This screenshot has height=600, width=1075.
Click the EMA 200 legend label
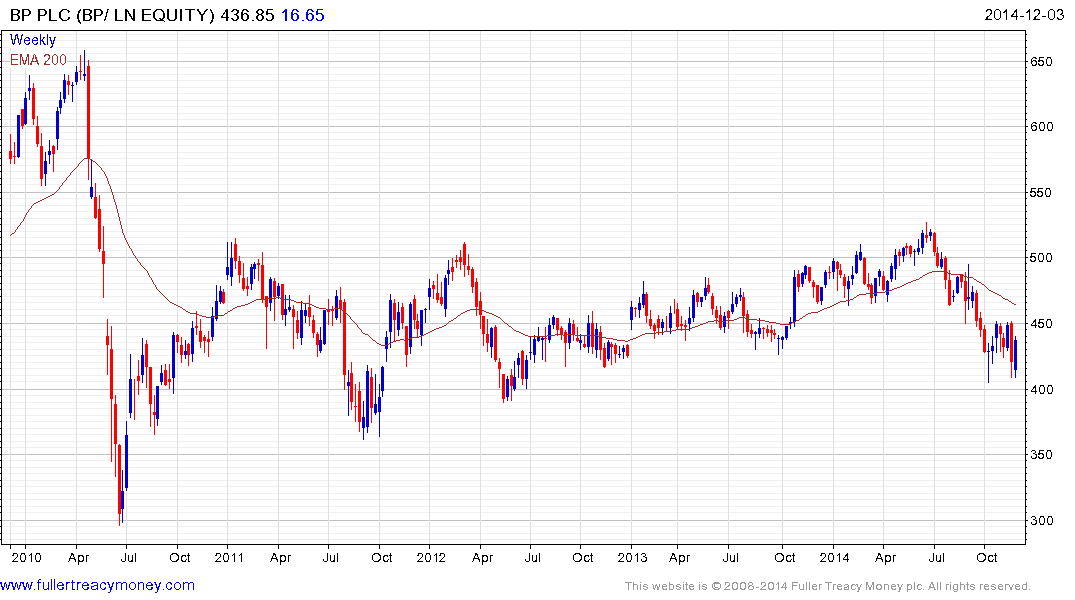[38, 60]
